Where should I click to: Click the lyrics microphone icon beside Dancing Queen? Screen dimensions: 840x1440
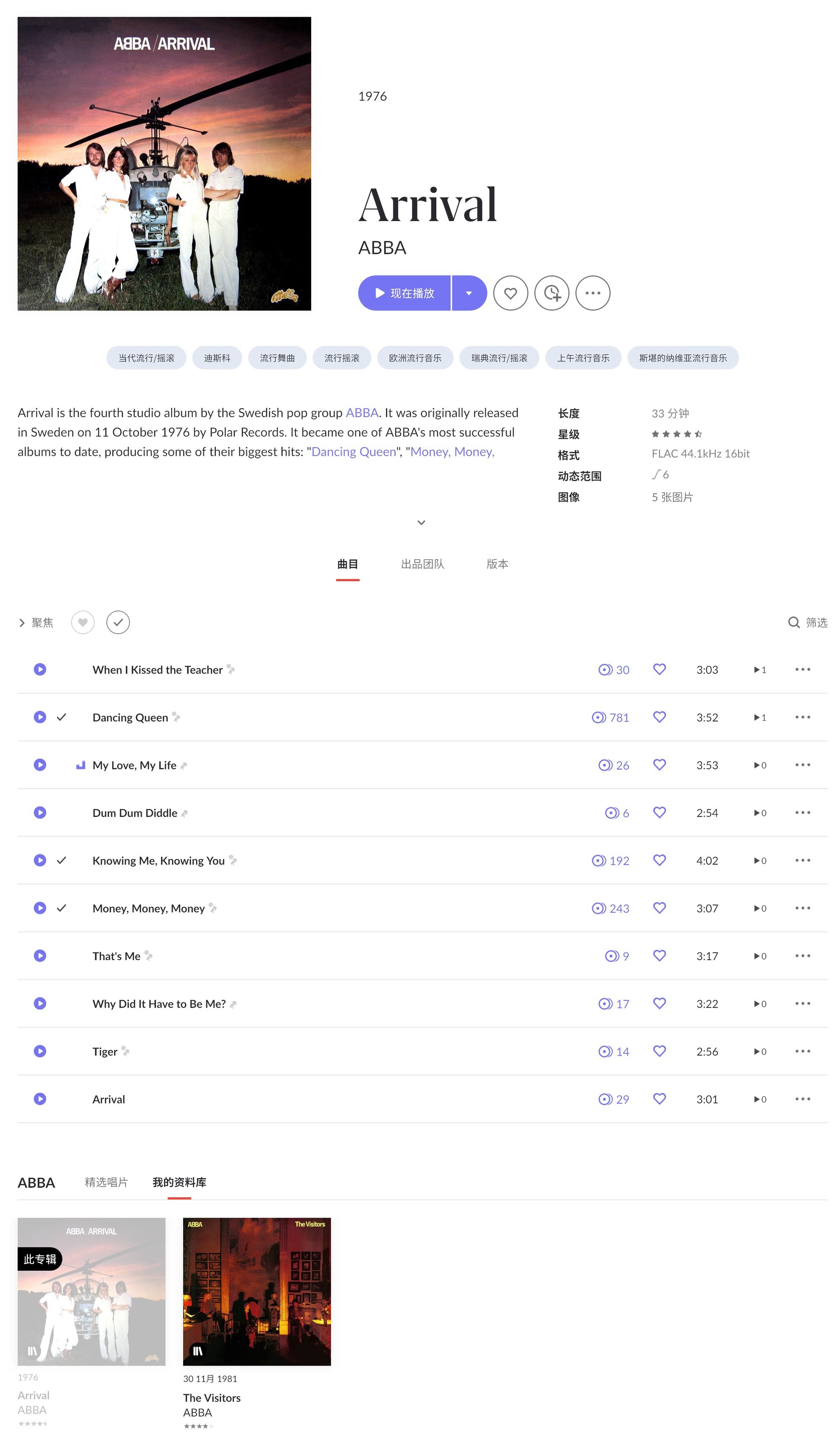coord(176,716)
